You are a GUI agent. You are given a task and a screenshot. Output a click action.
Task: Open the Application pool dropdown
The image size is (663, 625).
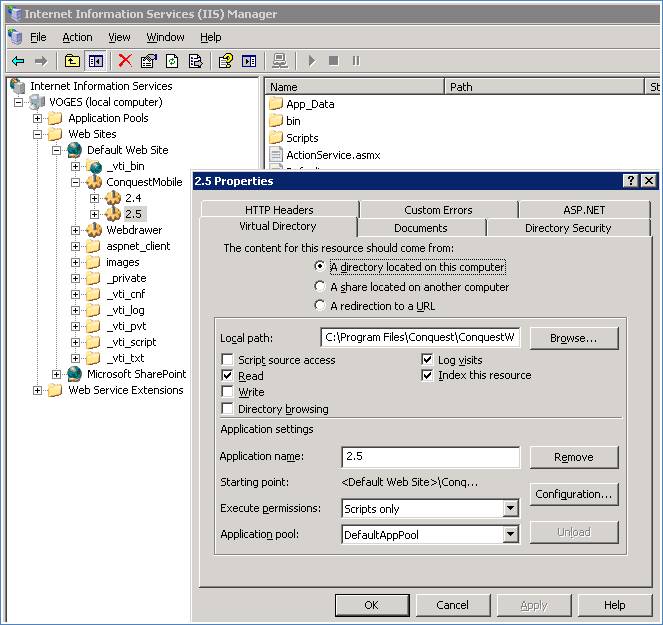click(510, 535)
